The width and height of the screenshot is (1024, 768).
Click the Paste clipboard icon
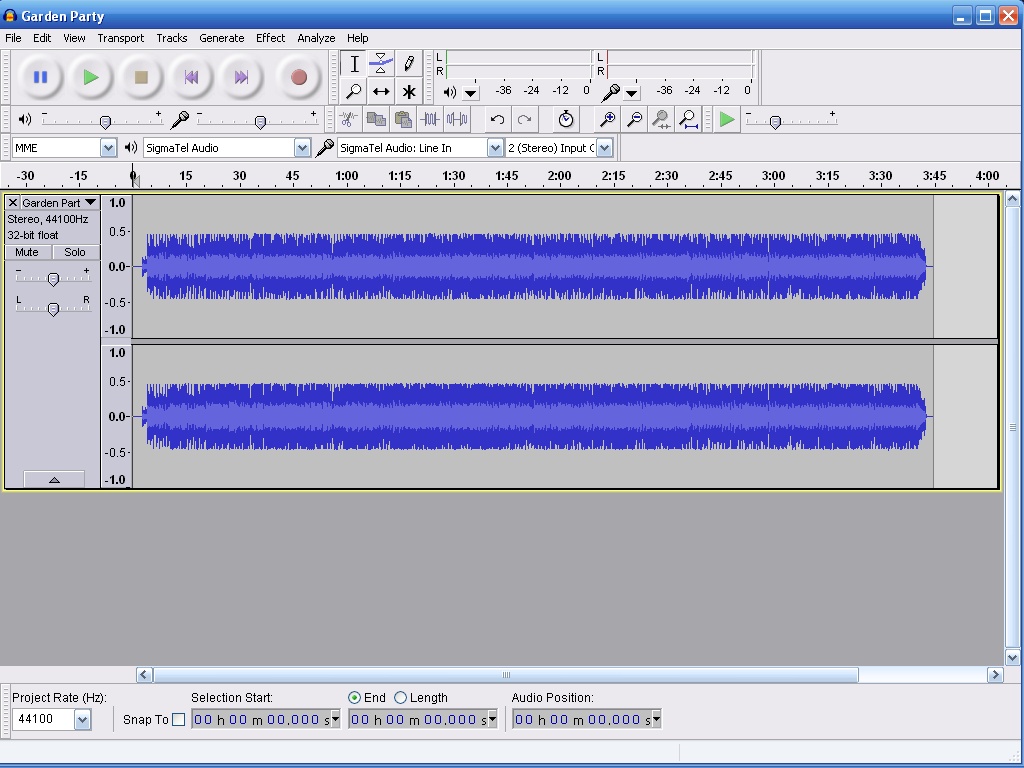click(403, 119)
